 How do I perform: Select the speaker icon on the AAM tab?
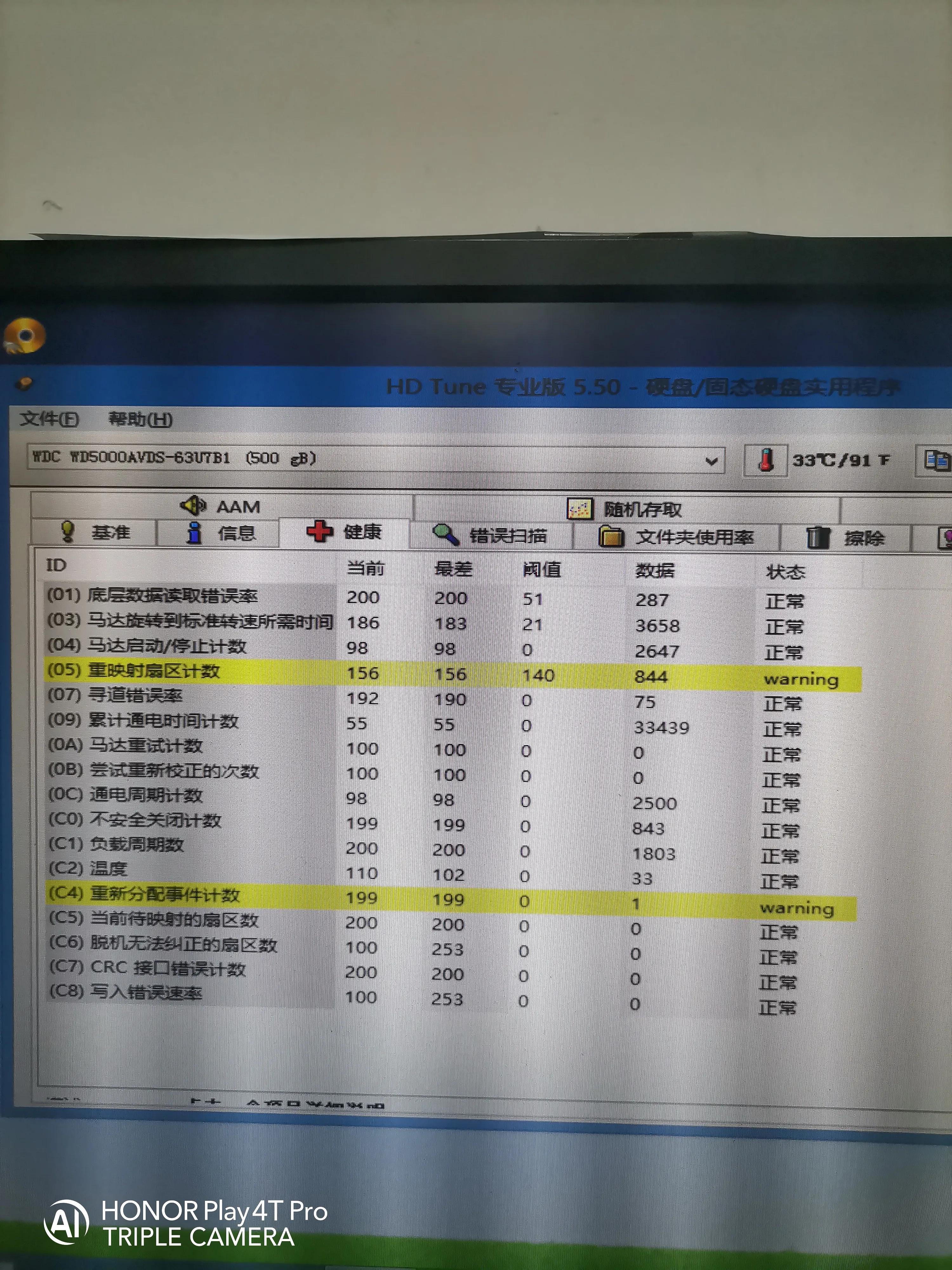[193, 506]
